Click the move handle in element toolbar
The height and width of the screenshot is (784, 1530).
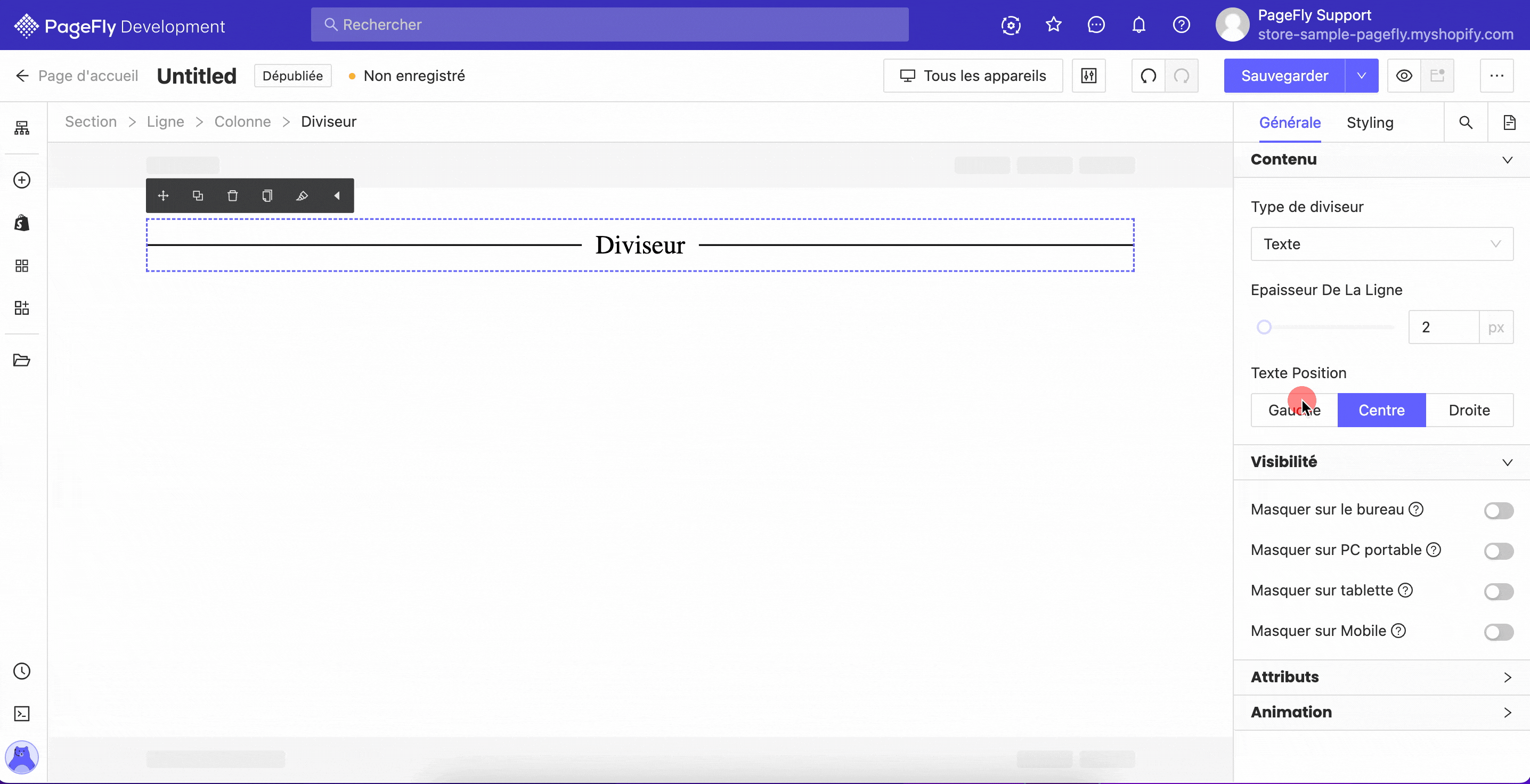(164, 195)
